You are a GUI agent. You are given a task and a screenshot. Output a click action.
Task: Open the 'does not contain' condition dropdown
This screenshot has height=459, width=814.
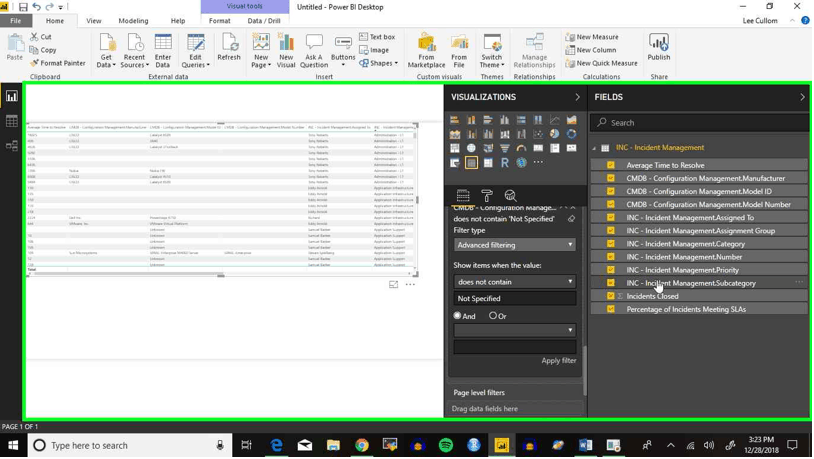point(514,281)
